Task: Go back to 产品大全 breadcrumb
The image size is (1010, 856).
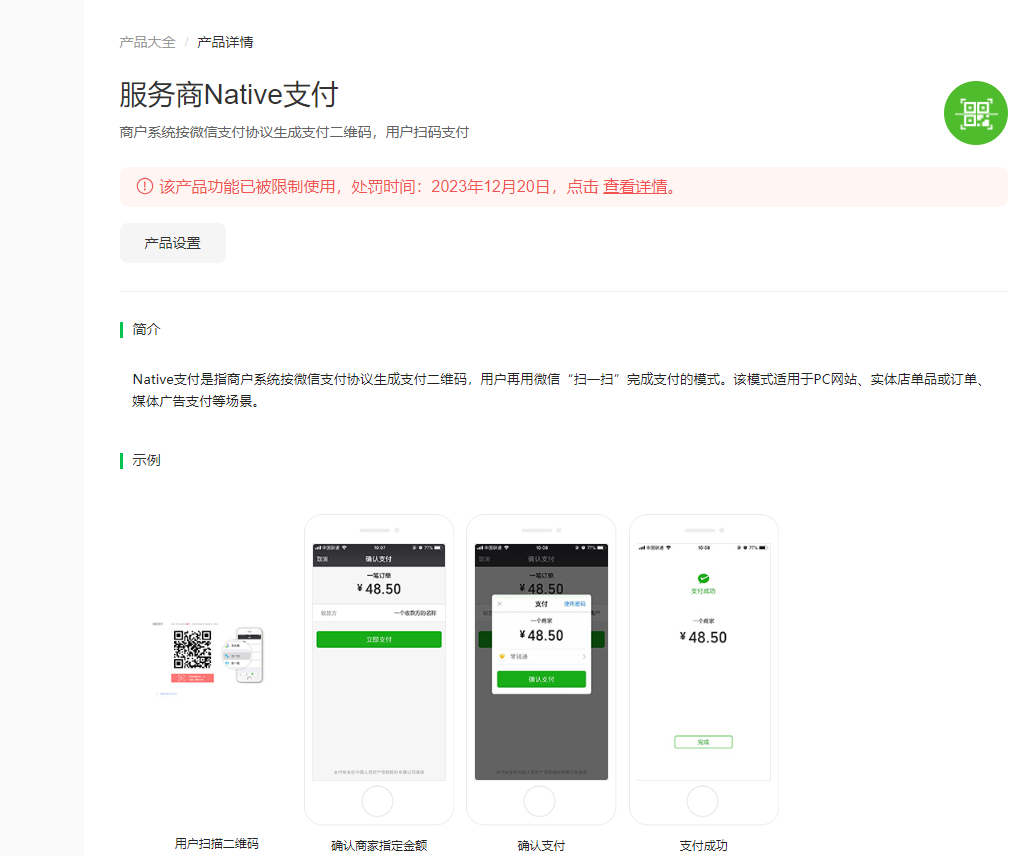Action: (x=148, y=43)
